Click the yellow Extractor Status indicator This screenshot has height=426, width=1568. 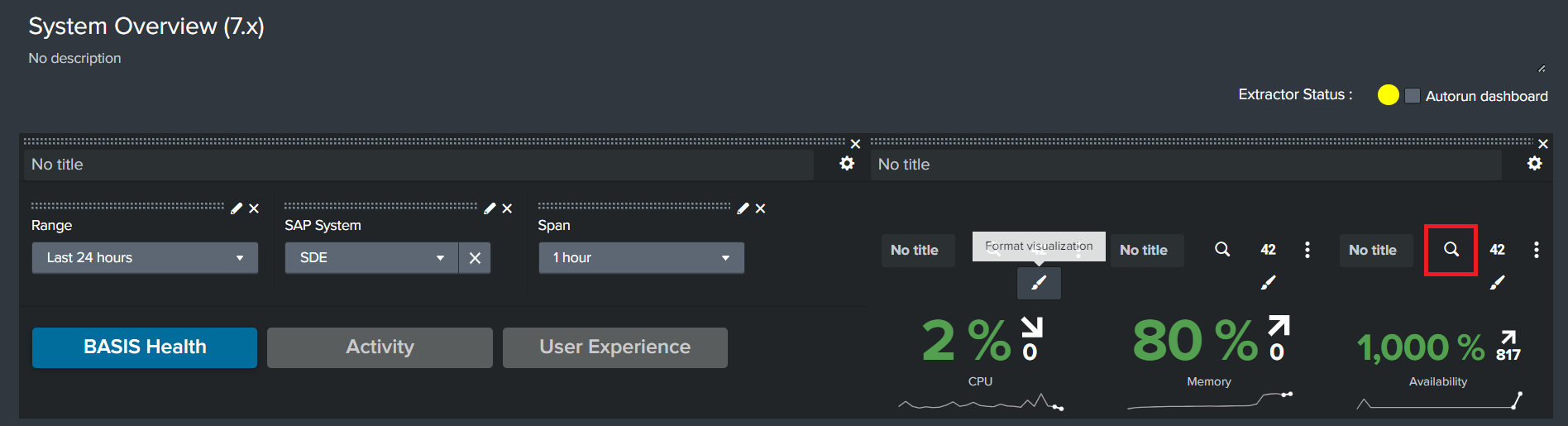(1388, 95)
